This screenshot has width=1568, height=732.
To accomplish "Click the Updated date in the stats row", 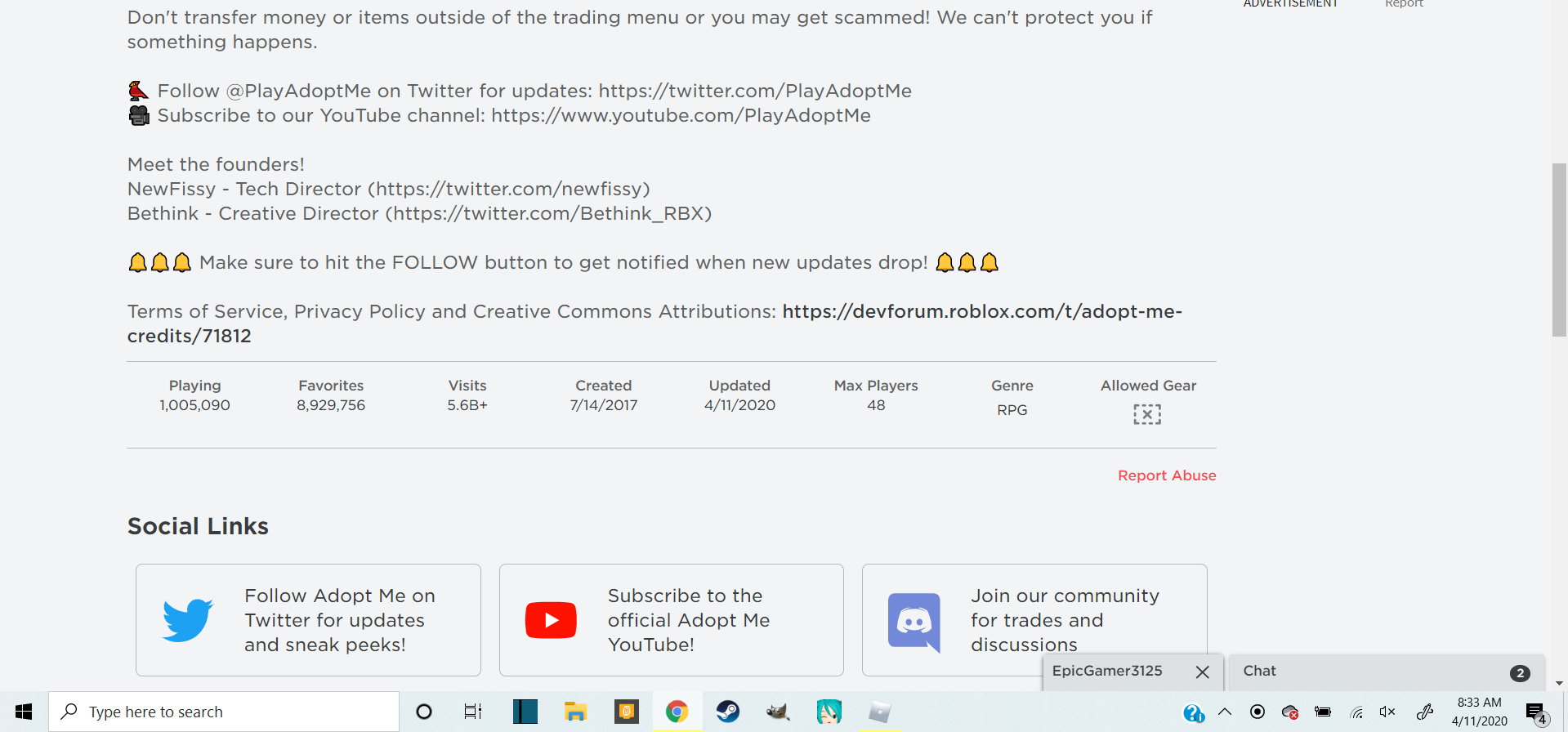I will [x=739, y=405].
